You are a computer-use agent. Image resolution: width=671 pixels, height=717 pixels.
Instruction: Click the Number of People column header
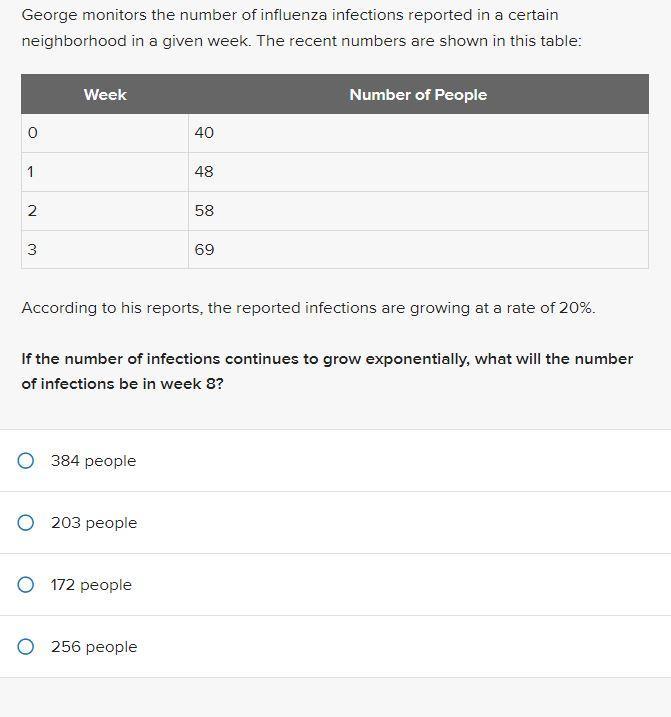418,95
